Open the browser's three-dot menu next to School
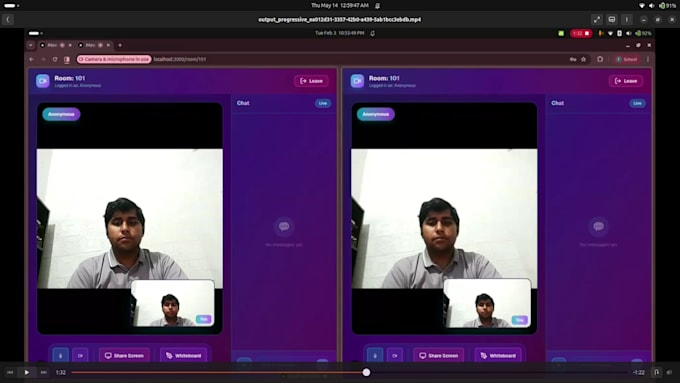Screen dimensions: 680x383 (x=648, y=59)
